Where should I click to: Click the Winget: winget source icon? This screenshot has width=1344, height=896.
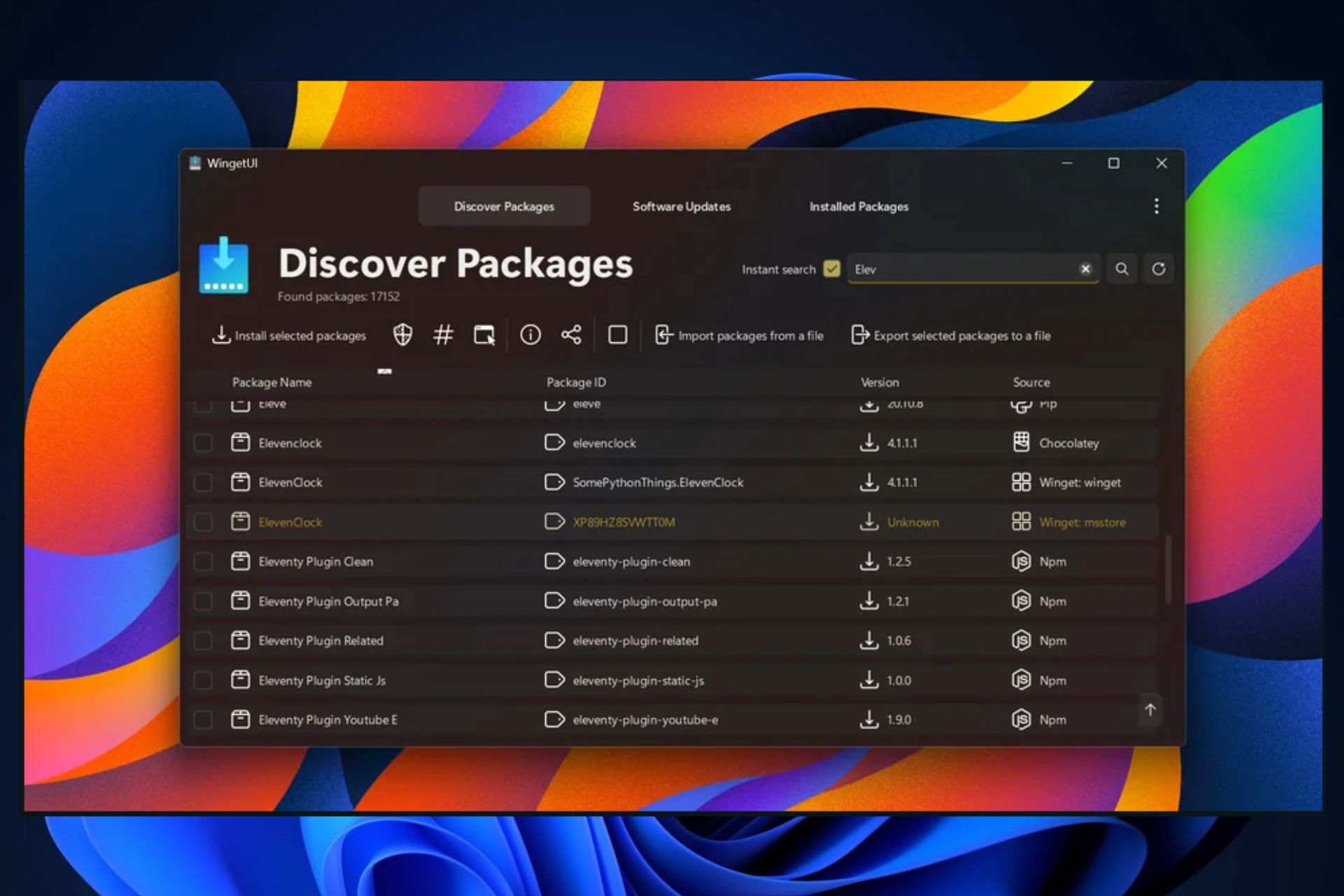point(1021,482)
